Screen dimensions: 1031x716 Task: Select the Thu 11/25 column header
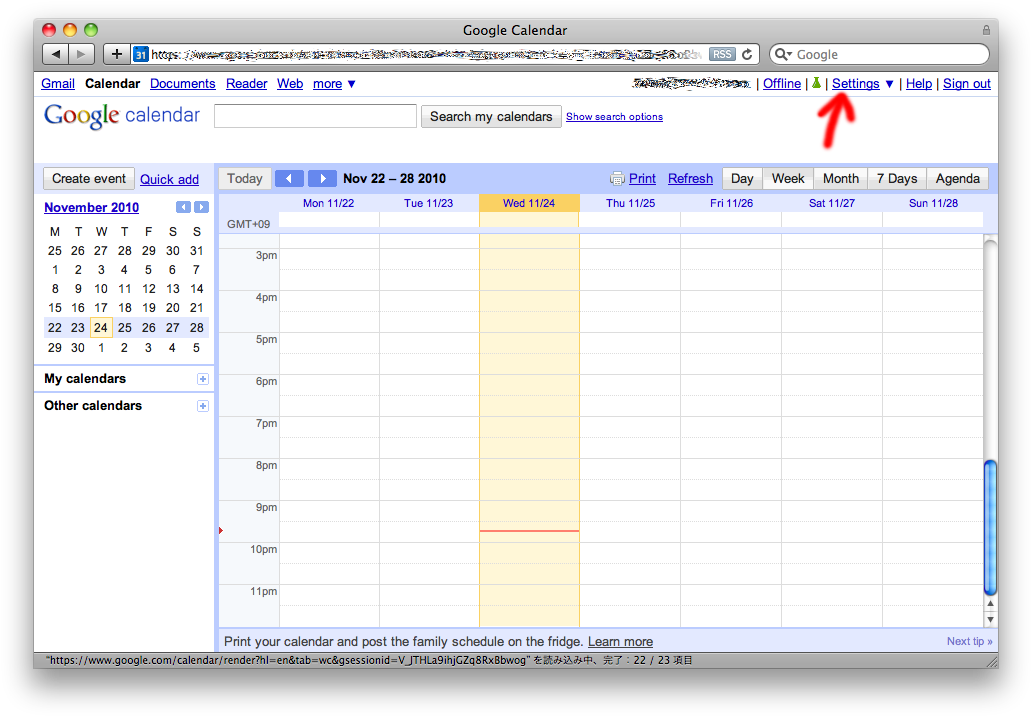(x=630, y=203)
